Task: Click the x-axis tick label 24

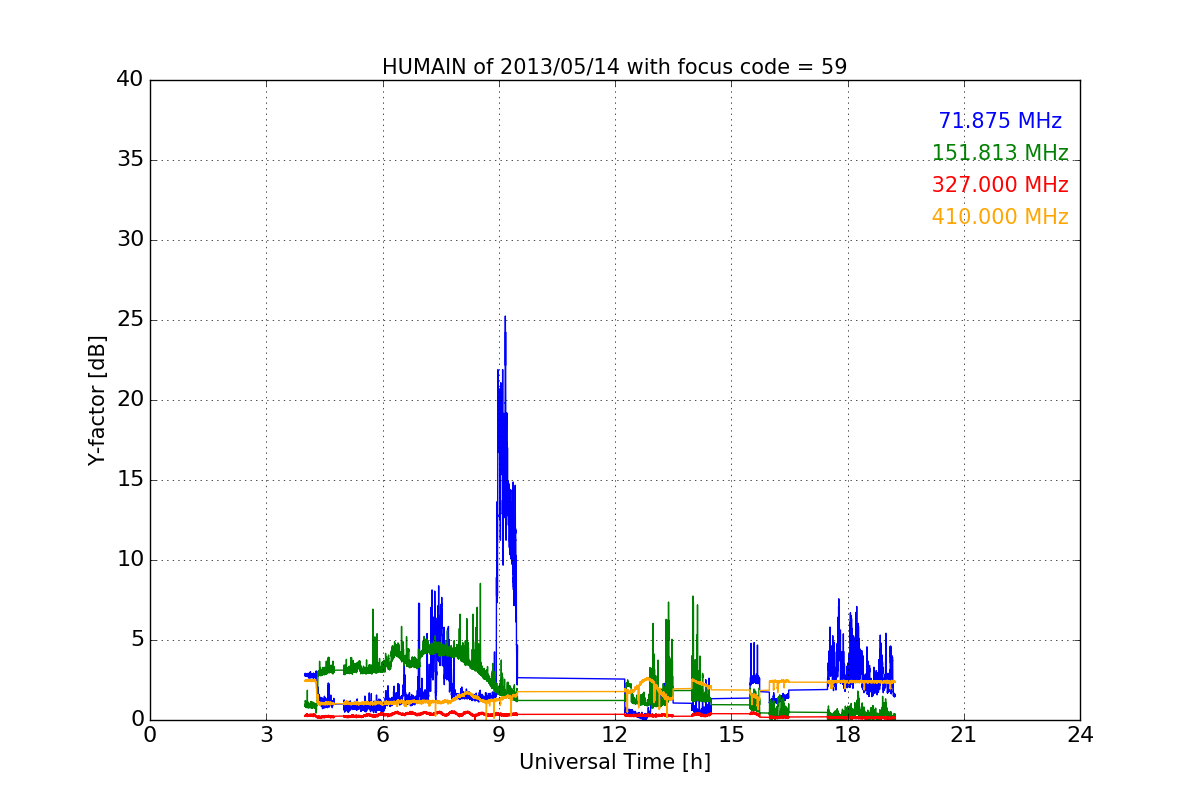Action: (x=1080, y=735)
